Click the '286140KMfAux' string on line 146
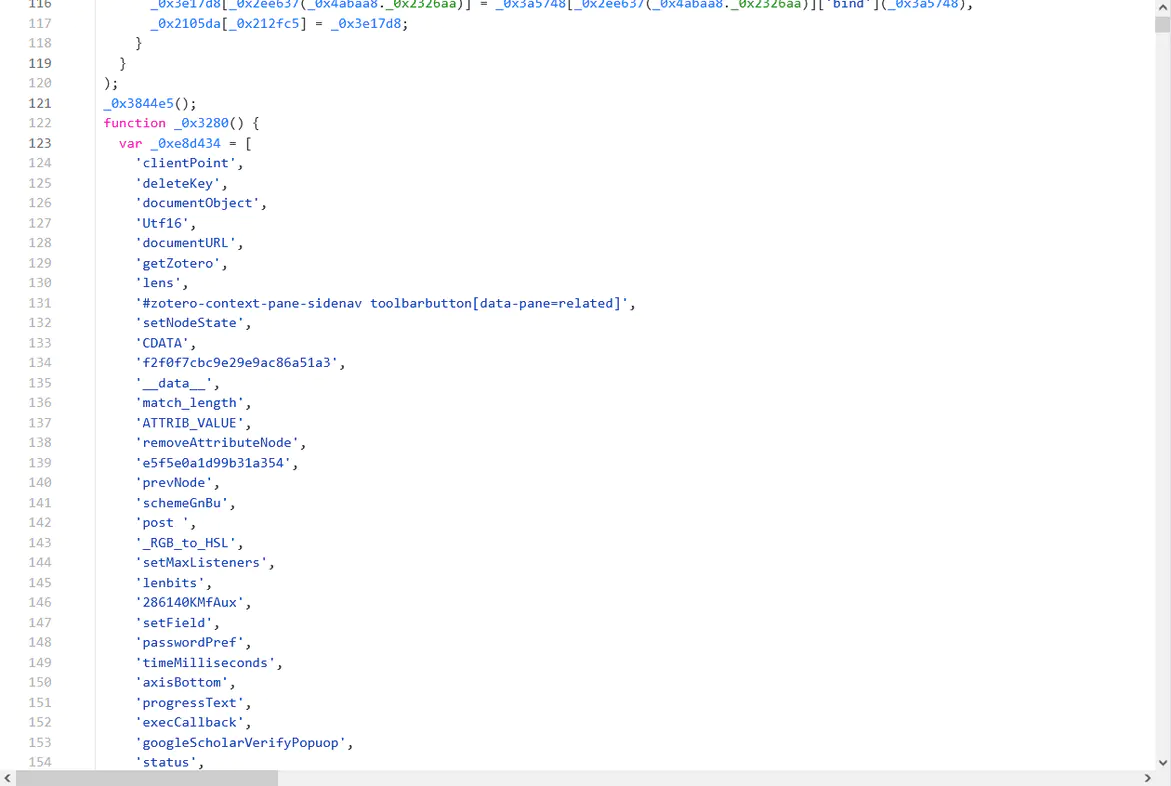The height and width of the screenshot is (786, 1171). (x=193, y=603)
